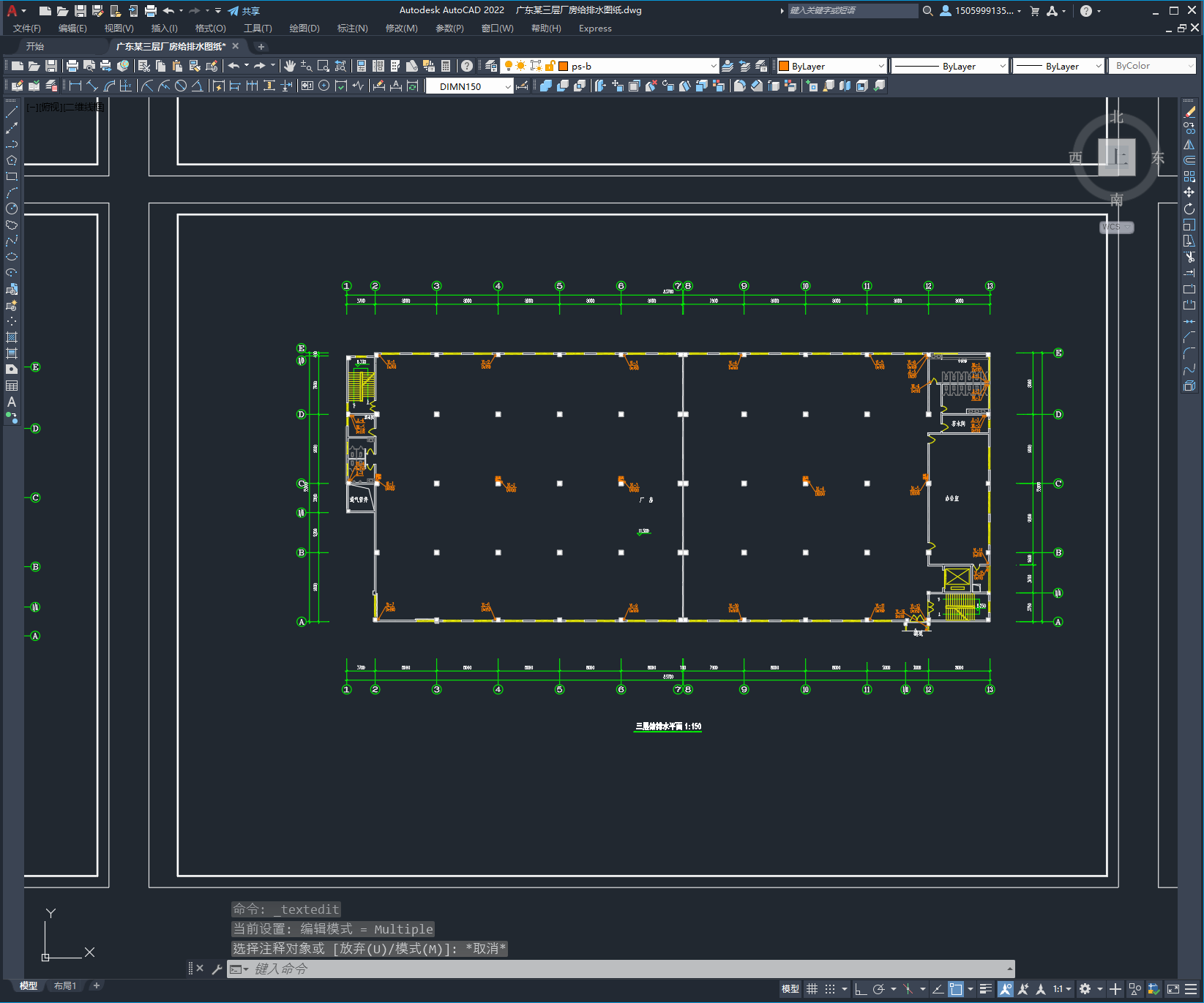1204x1003 pixels.
Task: Click the keyword search field in title bar
Action: point(853,10)
